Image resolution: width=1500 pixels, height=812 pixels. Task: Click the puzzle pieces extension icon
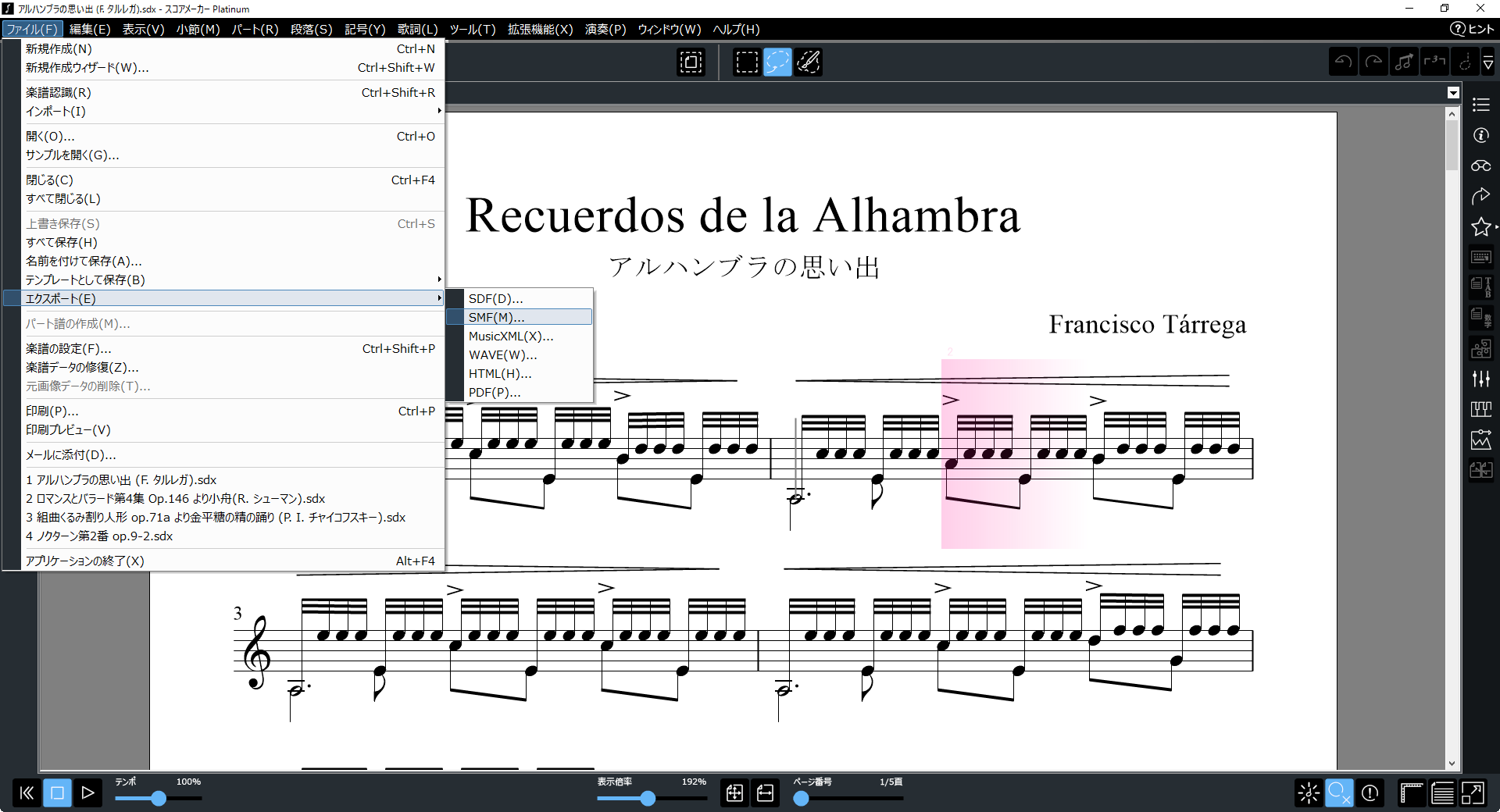click(1480, 348)
